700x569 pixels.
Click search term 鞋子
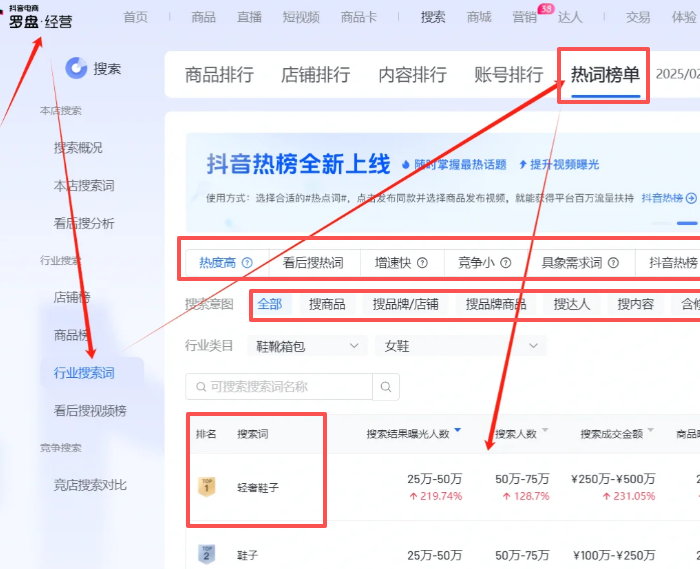click(x=248, y=555)
